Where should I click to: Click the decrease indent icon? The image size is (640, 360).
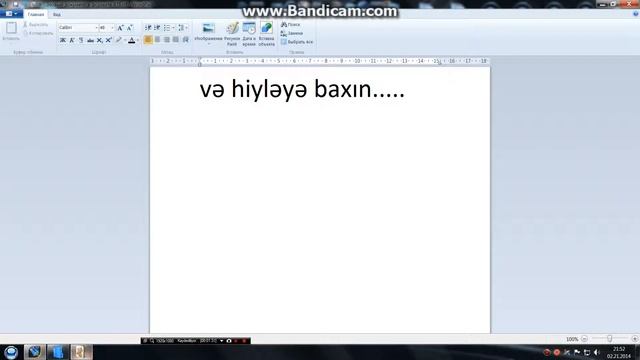coord(148,28)
